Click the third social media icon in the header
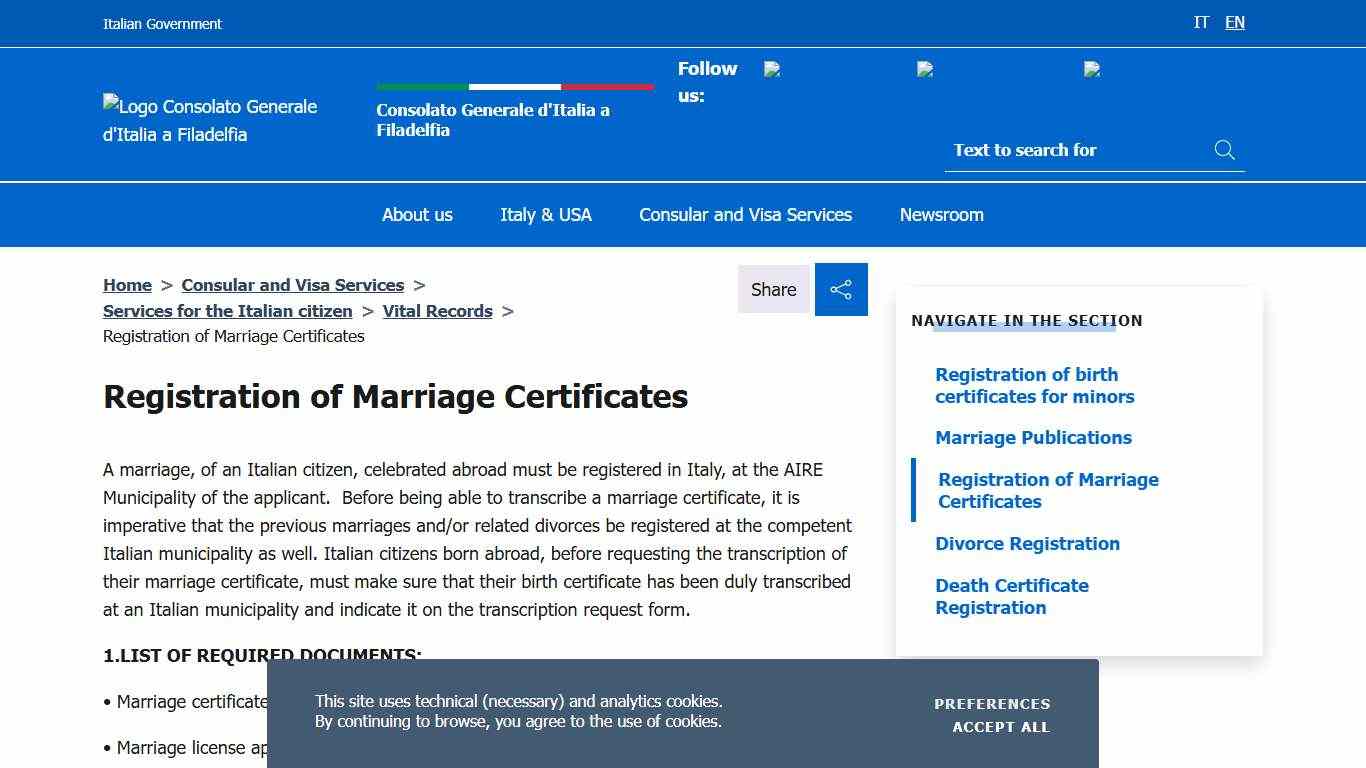Screen dimensions: 1366x768 pos(1092,70)
